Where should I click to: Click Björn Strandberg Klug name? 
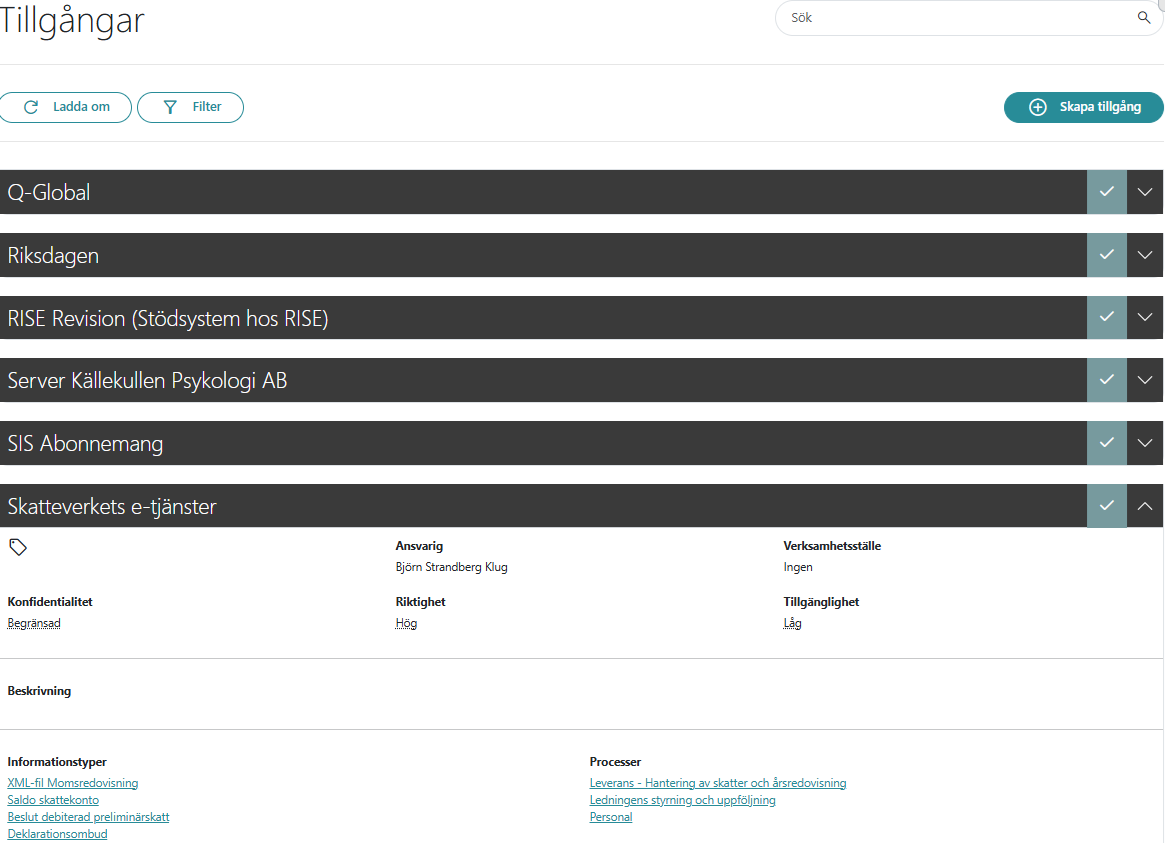(452, 567)
